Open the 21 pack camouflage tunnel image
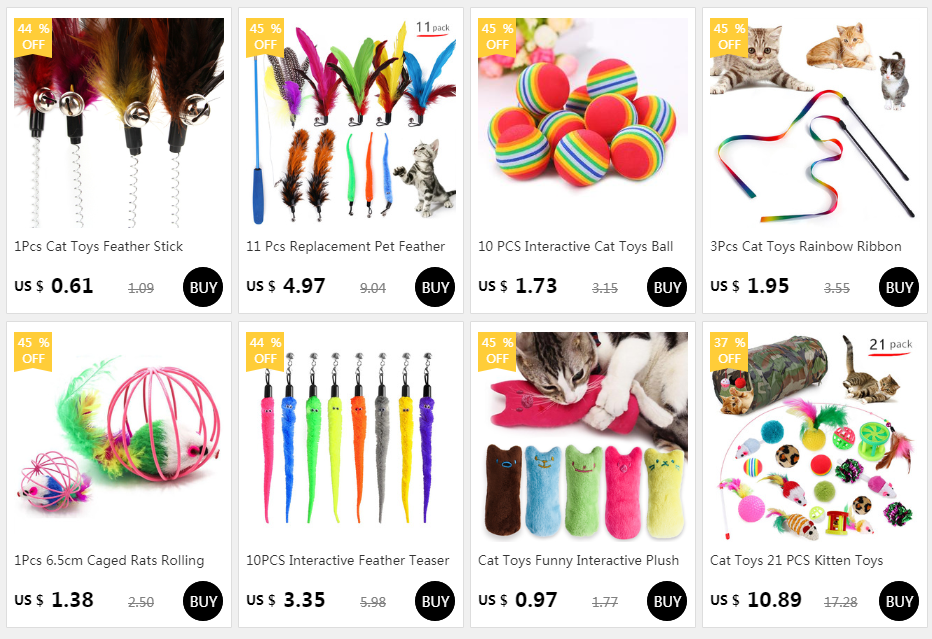932x639 pixels. (x=814, y=436)
